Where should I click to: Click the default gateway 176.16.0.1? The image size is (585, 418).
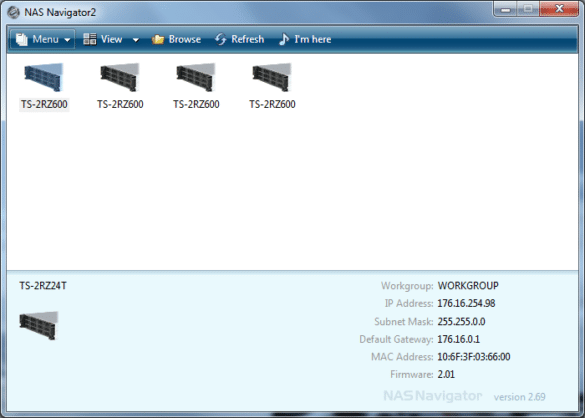(x=459, y=339)
